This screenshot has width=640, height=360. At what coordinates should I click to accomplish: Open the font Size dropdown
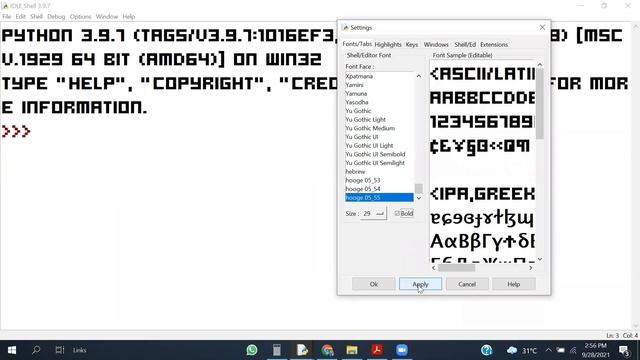pyautogui.click(x=373, y=213)
